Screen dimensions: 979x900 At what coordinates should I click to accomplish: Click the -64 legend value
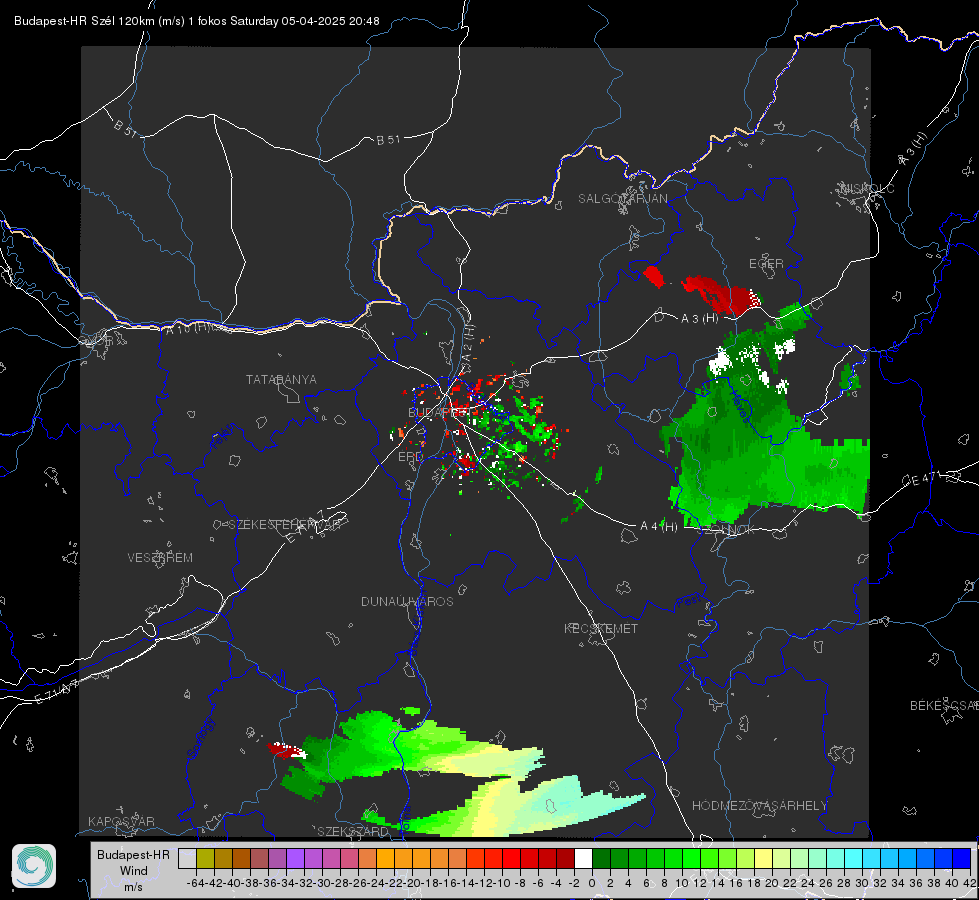click(195, 883)
